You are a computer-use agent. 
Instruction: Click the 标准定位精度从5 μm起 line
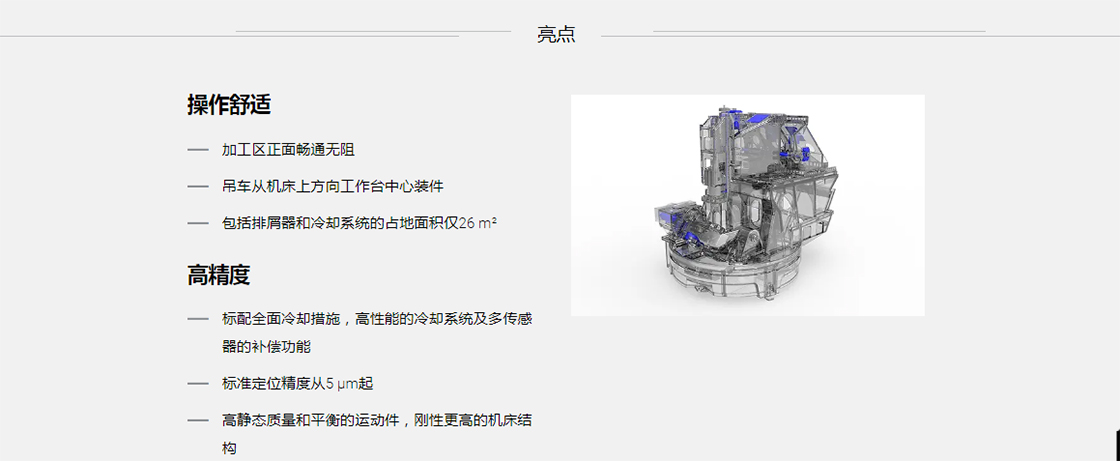(x=297, y=384)
